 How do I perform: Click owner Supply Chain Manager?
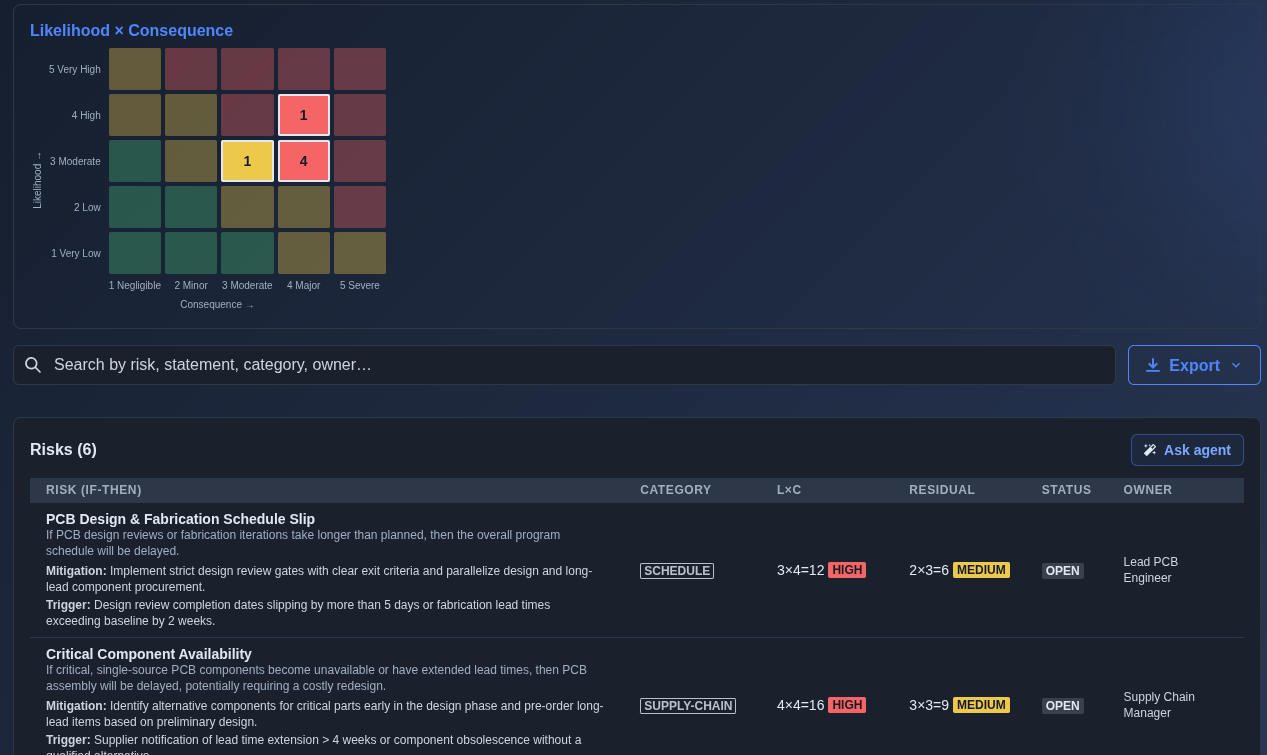(x=1159, y=705)
